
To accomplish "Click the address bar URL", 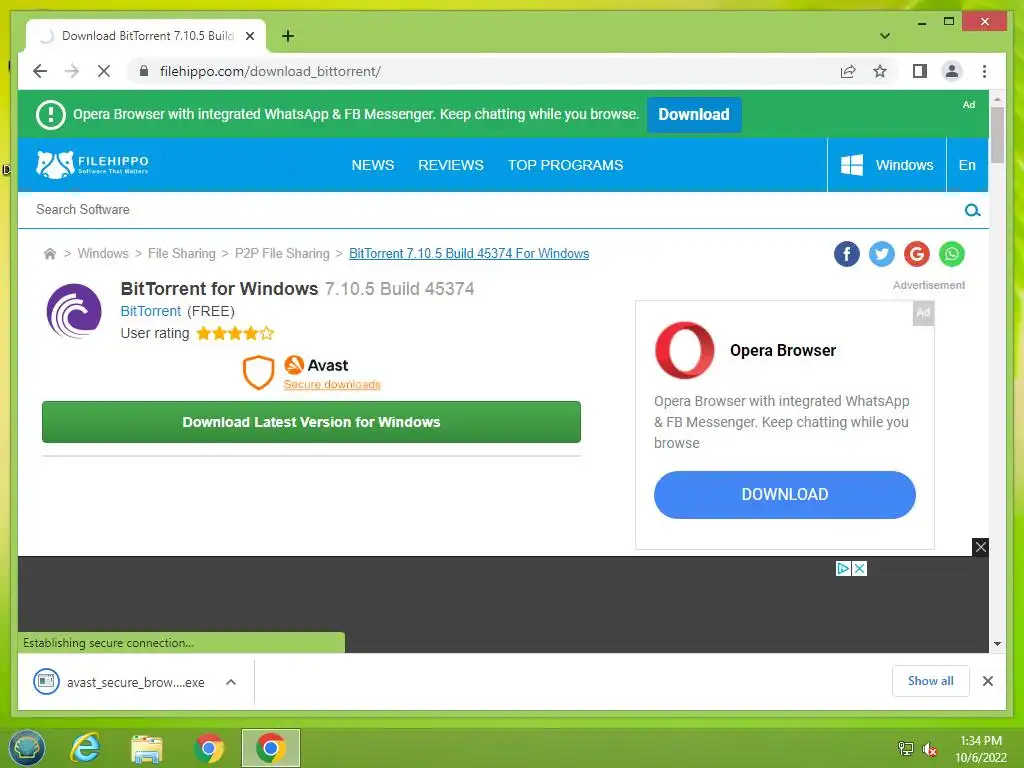I will pyautogui.click(x=270, y=71).
